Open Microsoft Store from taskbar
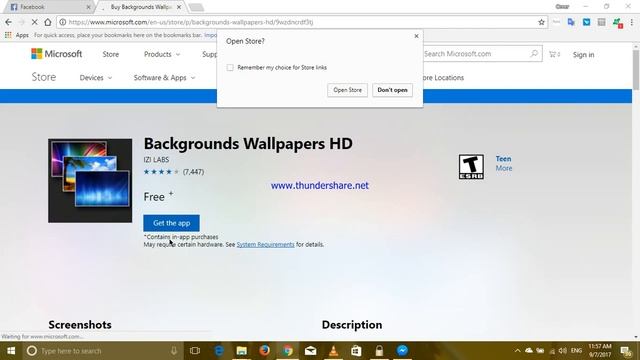 click(356, 351)
